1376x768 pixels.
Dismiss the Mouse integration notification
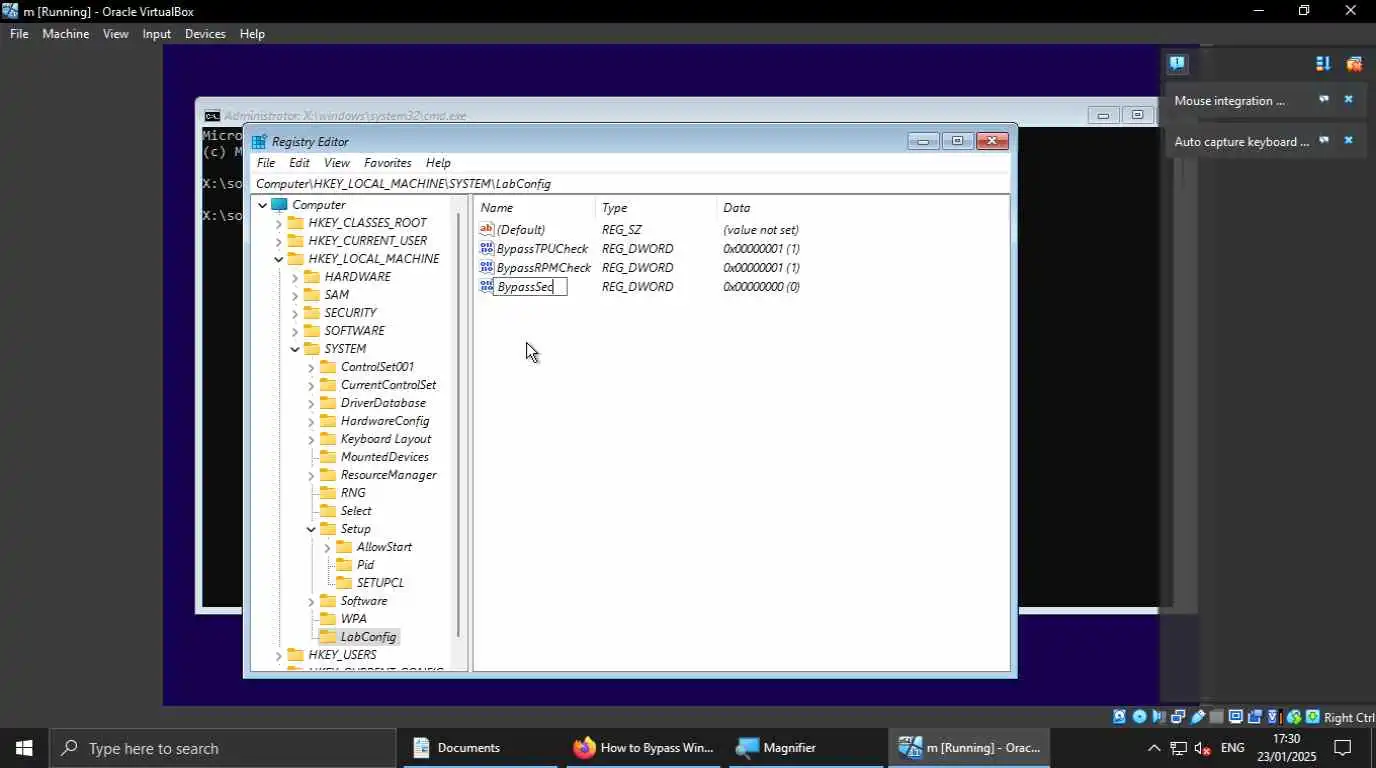[1348, 99]
